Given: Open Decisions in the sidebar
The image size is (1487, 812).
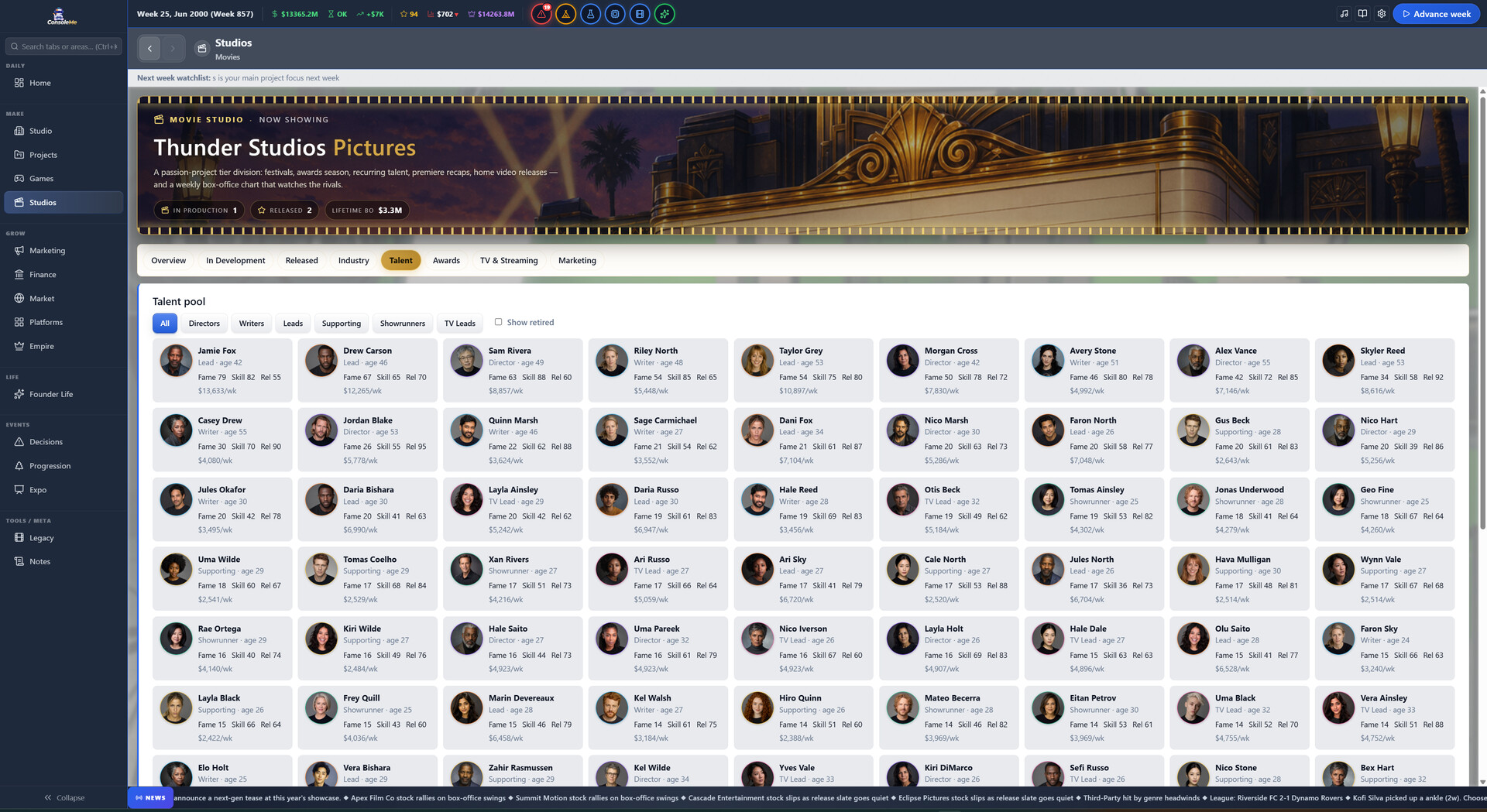Looking at the screenshot, I should point(64,442).
